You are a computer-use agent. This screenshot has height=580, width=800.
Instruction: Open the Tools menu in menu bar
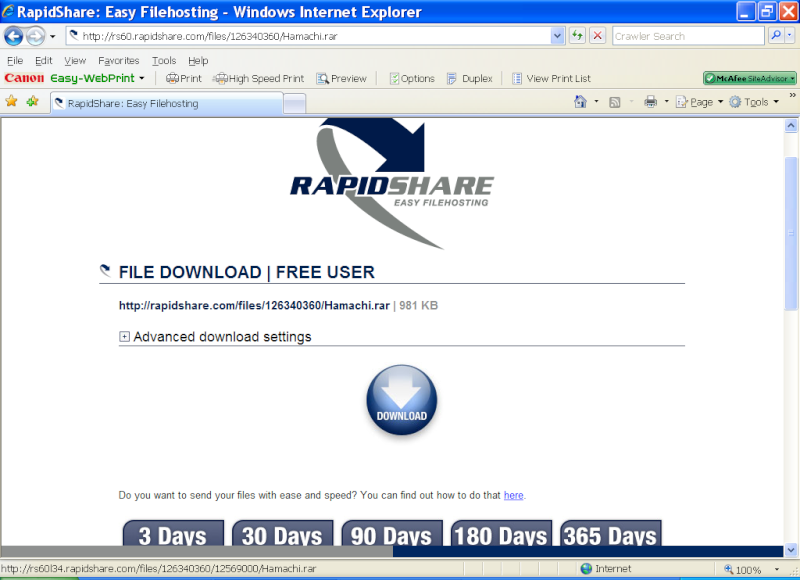pos(164,61)
